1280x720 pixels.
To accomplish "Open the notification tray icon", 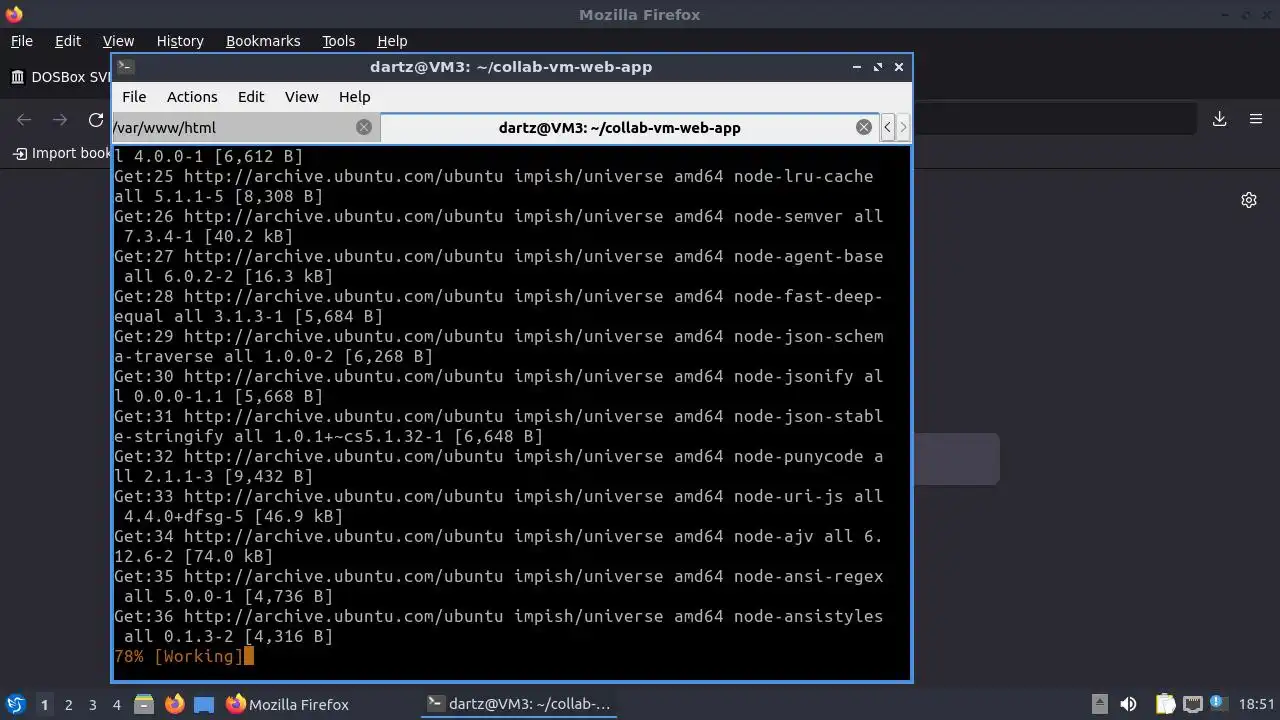I will pos(1219,704).
